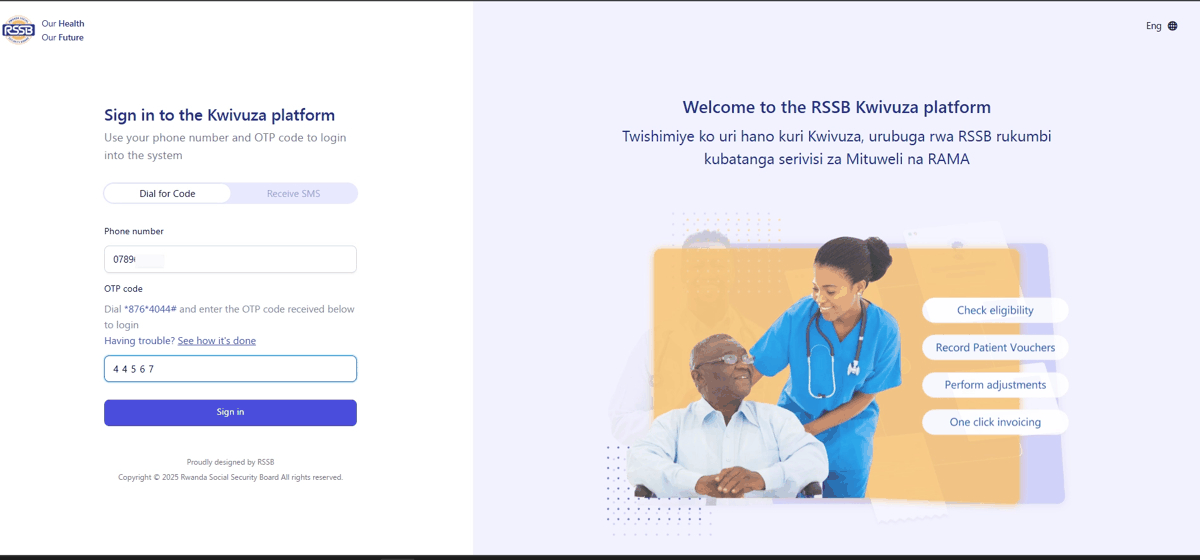1200x560 pixels.
Task: Select the Record Patient Vouchers pill
Action: click(x=995, y=347)
